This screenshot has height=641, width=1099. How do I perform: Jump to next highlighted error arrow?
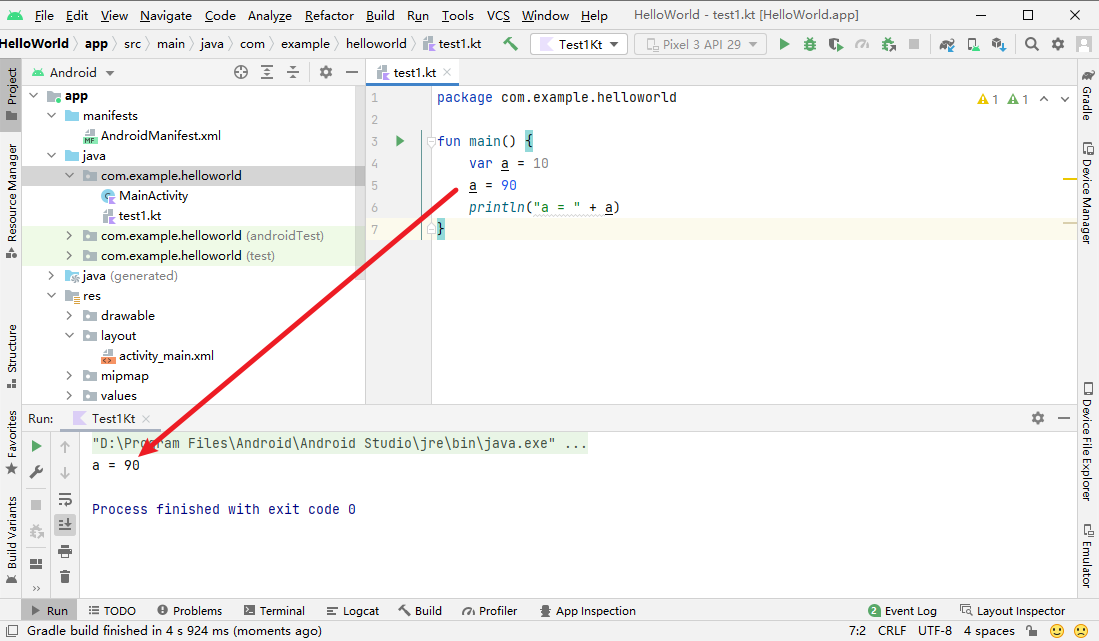pos(1065,99)
